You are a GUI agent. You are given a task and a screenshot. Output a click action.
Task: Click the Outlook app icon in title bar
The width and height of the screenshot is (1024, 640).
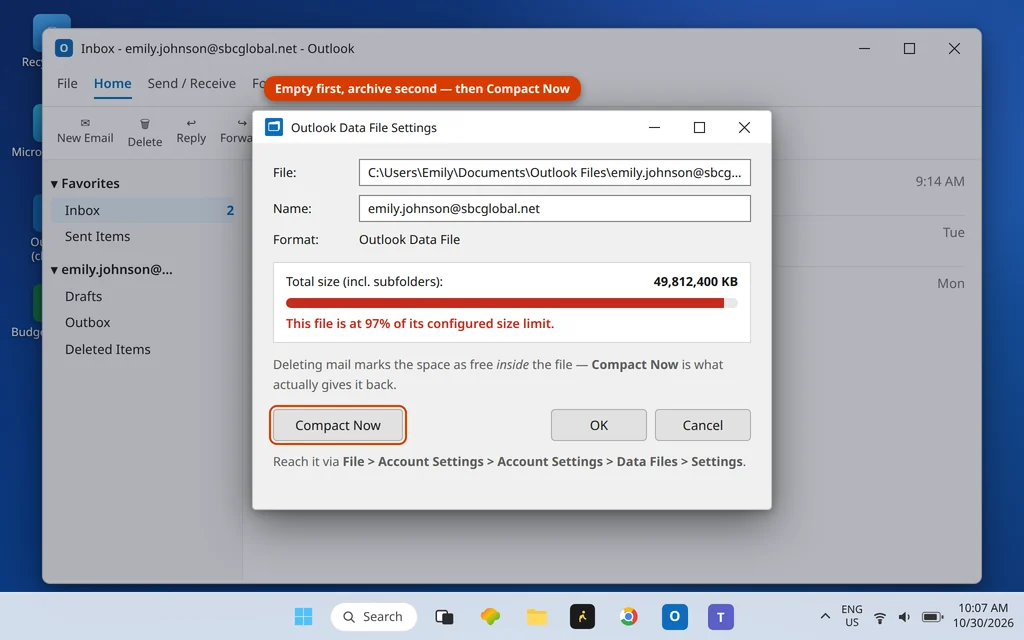[x=63, y=48]
